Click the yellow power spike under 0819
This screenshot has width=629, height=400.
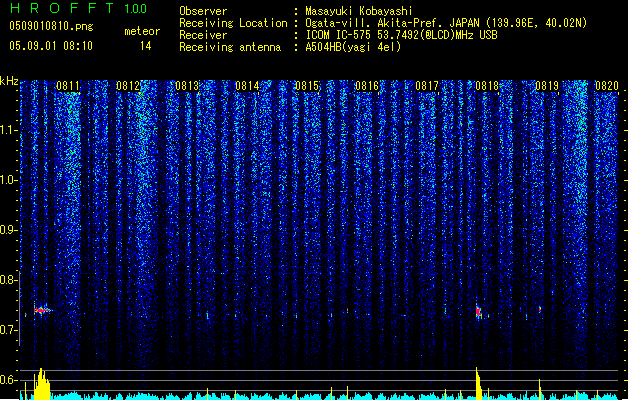tap(540, 389)
